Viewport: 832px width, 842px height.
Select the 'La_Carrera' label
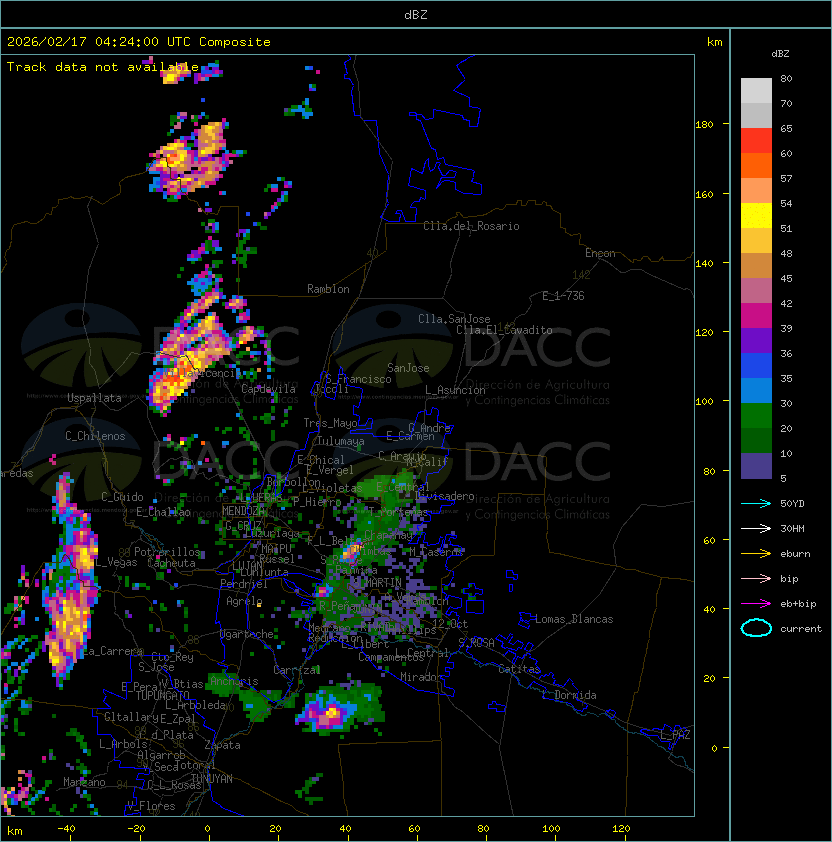click(x=113, y=651)
